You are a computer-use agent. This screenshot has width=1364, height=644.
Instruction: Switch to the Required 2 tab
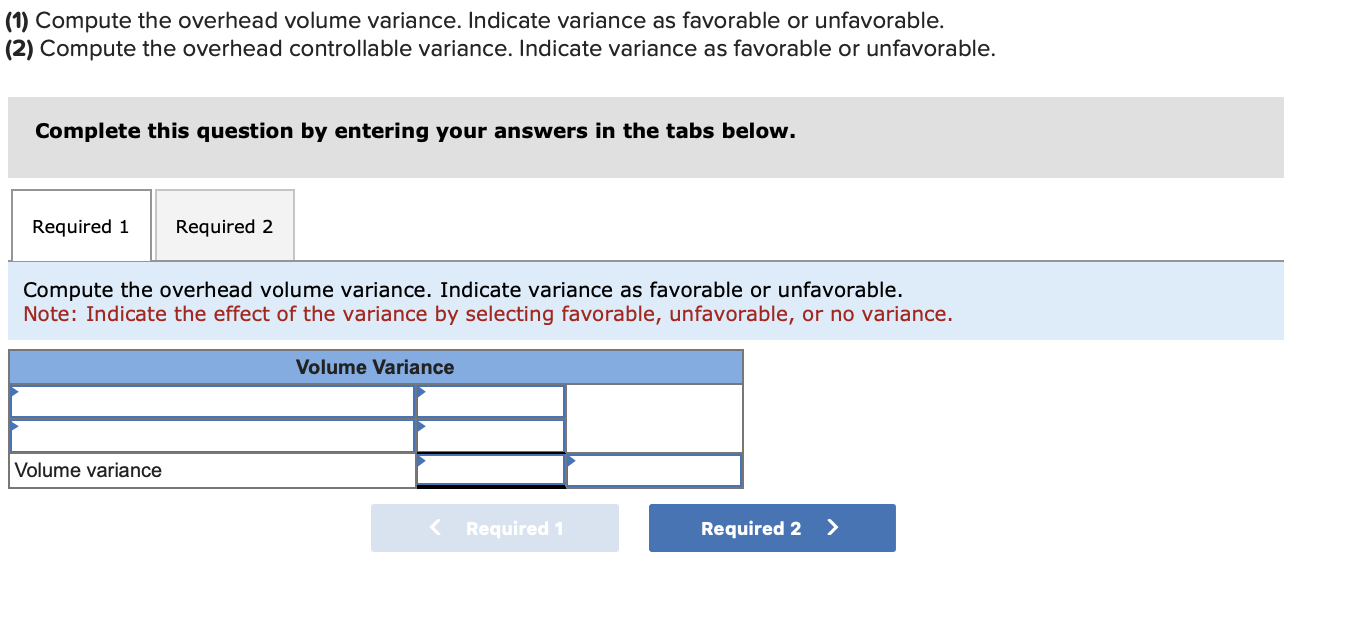[223, 225]
